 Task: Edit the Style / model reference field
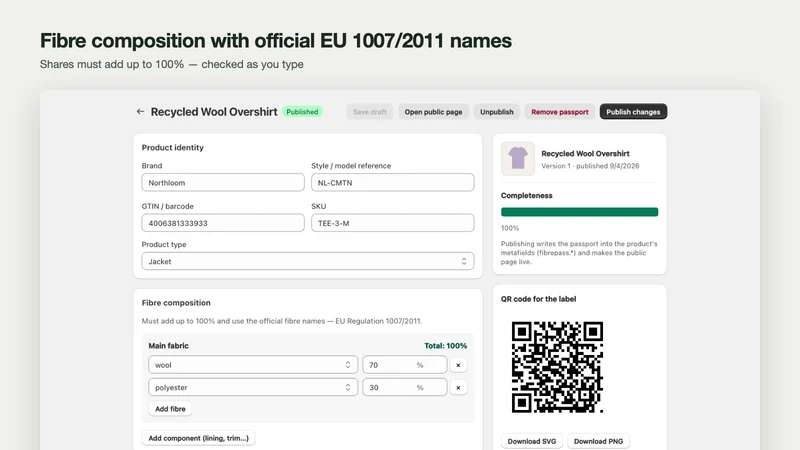[392, 183]
